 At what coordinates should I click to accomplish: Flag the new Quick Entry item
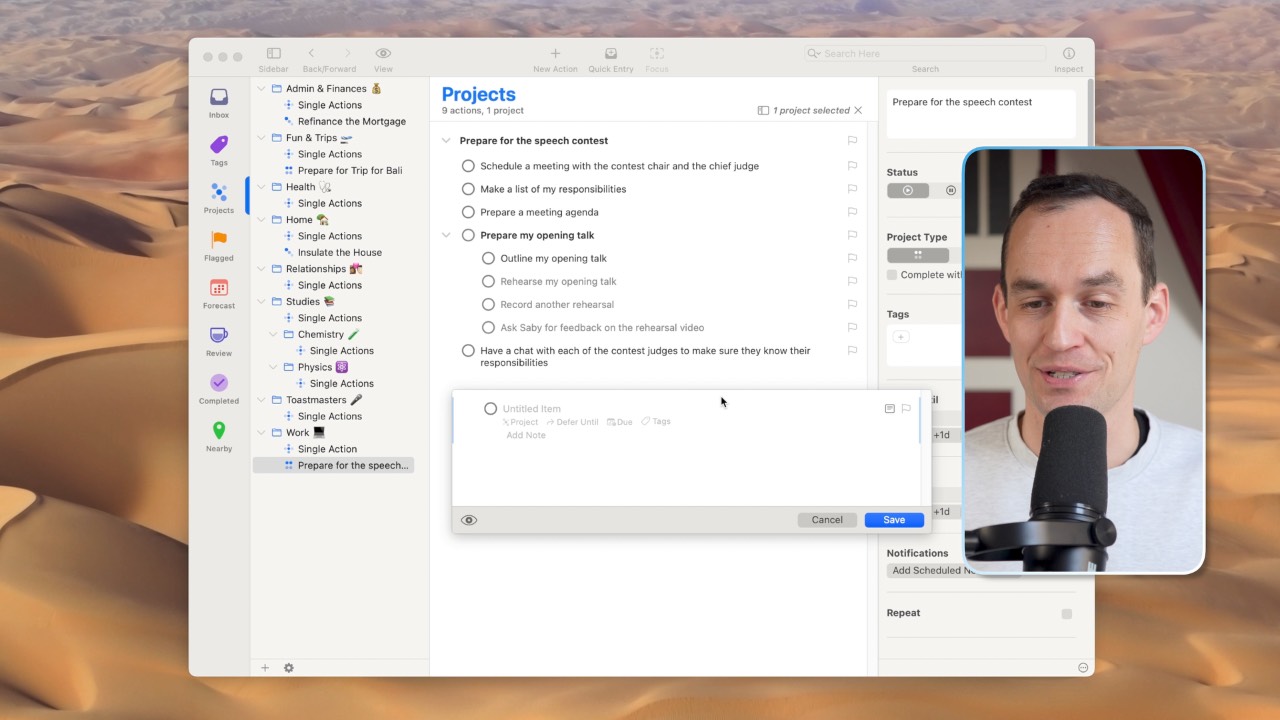point(906,409)
